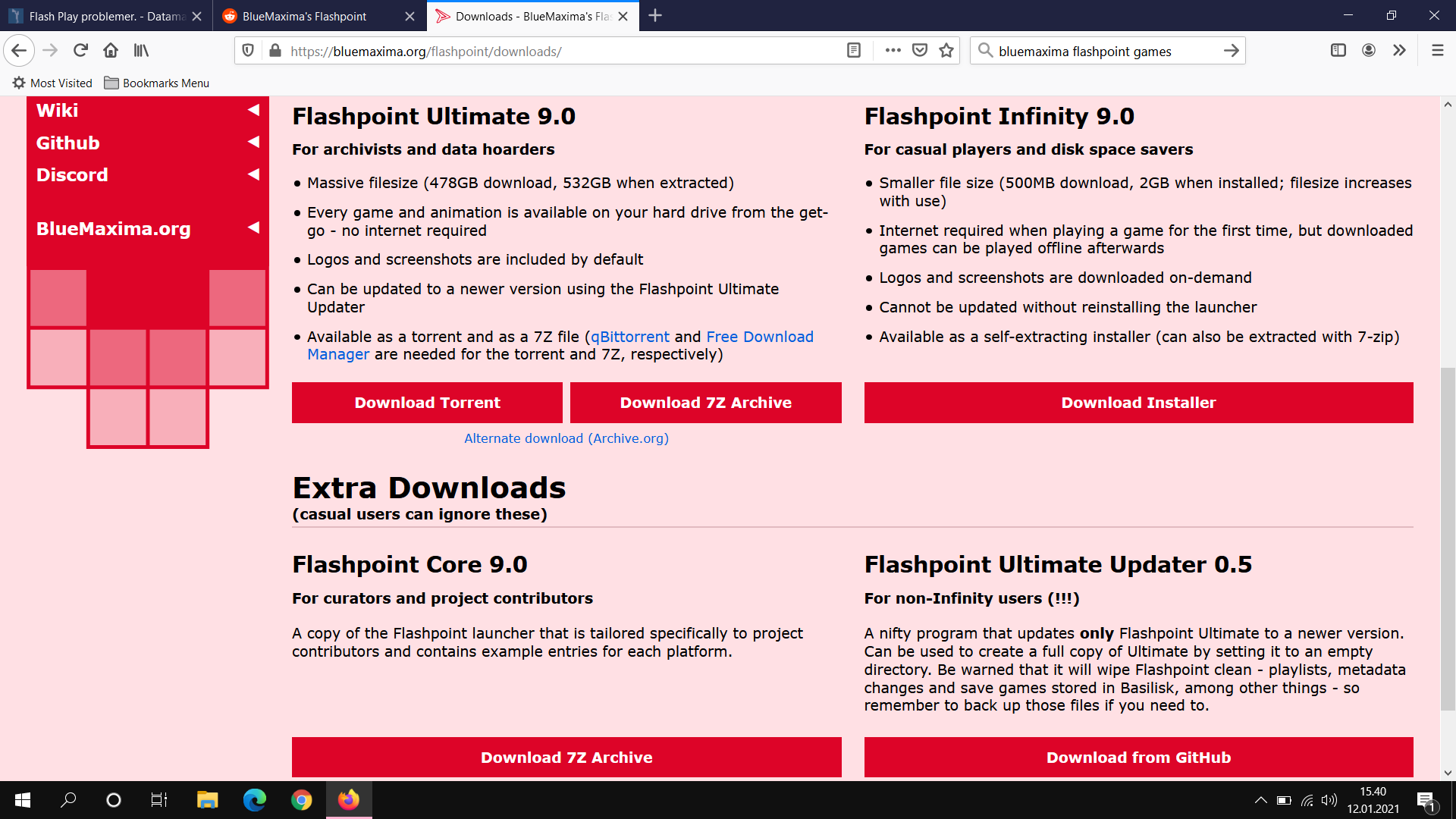Expand the arrow beside BlueMaxima.org
This screenshot has height=819, width=1456.
[x=253, y=227]
